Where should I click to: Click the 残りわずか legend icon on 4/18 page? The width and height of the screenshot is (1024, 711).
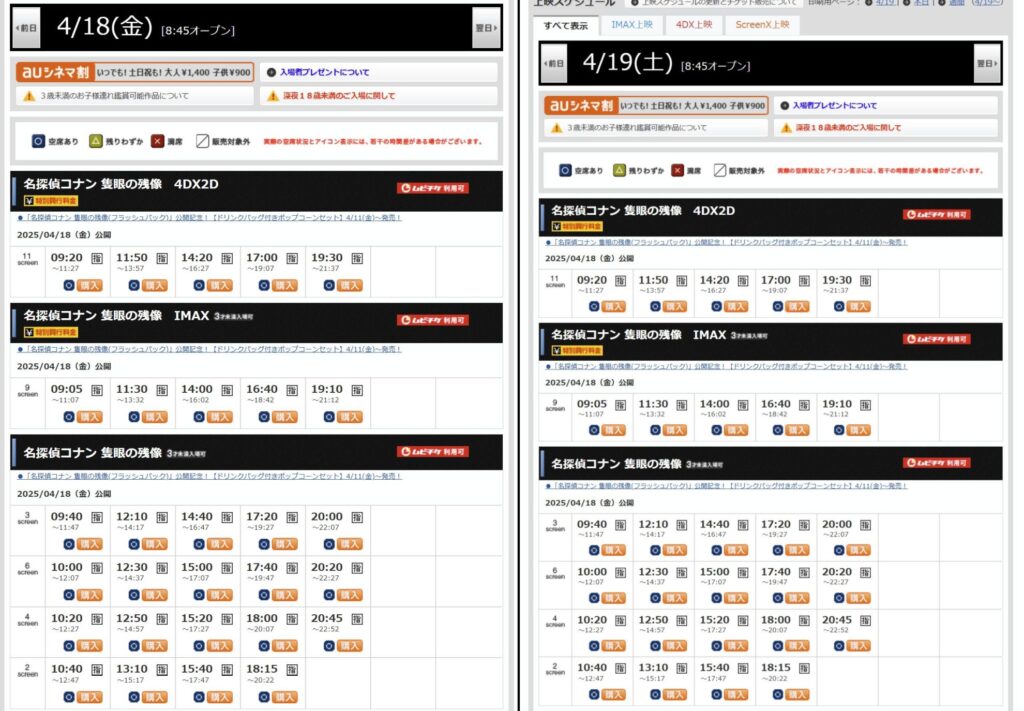pos(96,141)
